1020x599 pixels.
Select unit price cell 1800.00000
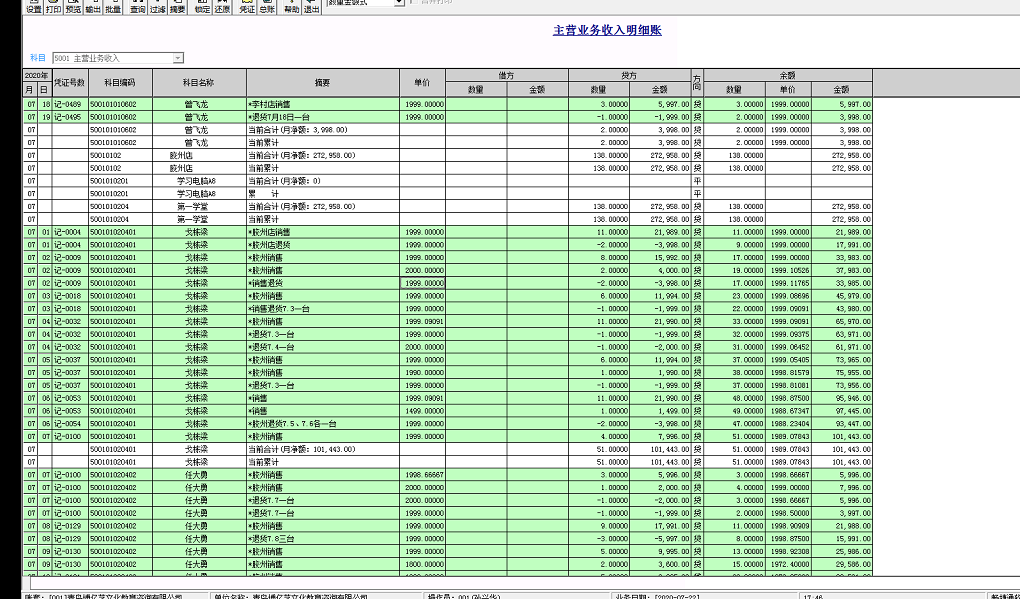422,565
